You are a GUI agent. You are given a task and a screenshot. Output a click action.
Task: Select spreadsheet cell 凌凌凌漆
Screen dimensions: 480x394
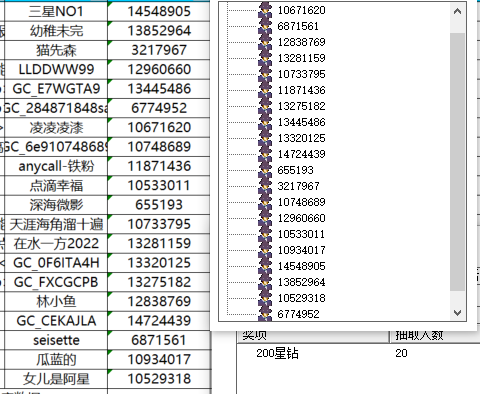pos(56,128)
